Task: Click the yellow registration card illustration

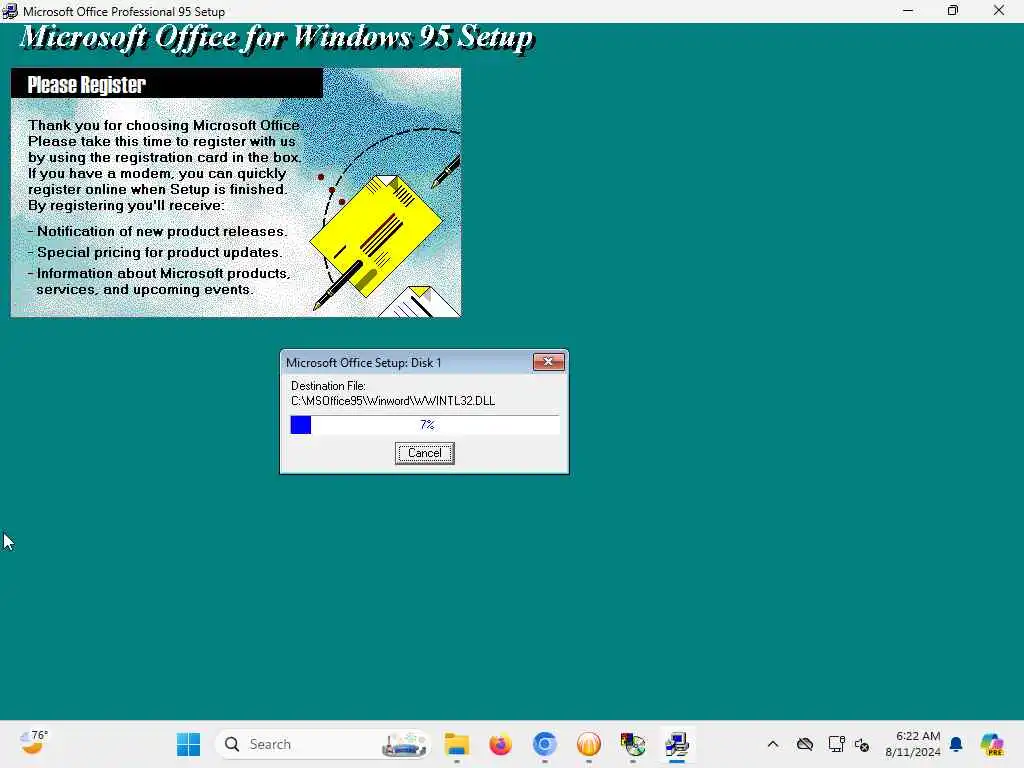Action: click(376, 235)
